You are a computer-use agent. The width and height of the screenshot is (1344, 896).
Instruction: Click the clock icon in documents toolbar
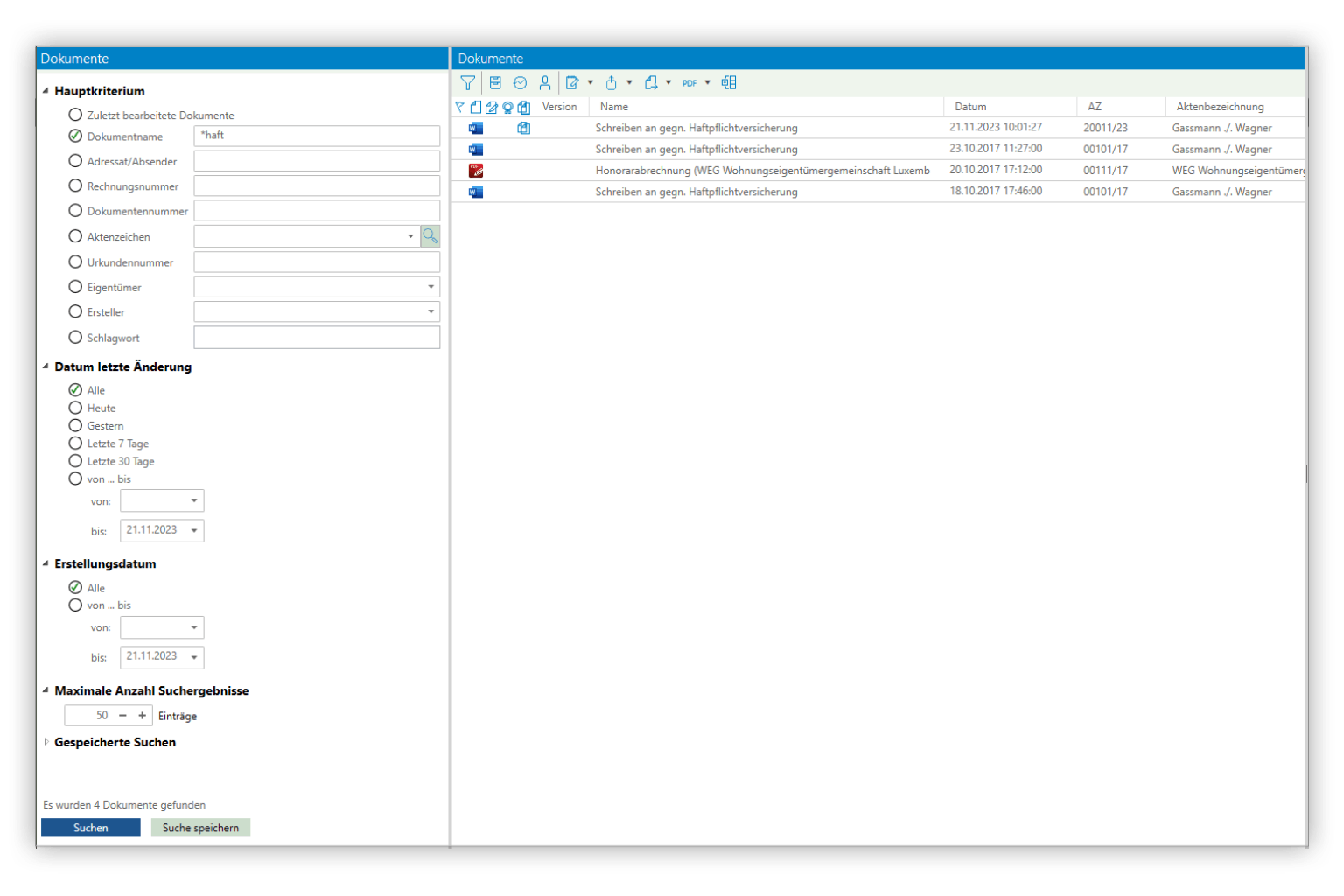(x=520, y=83)
